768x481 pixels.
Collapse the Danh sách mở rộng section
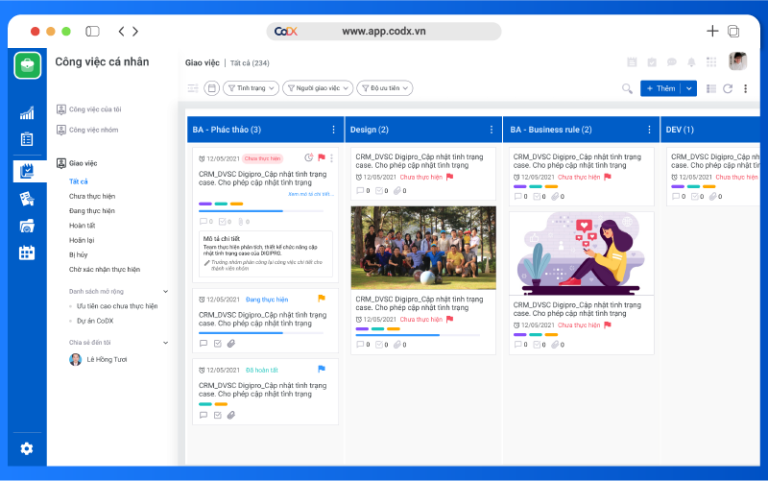click(x=166, y=291)
